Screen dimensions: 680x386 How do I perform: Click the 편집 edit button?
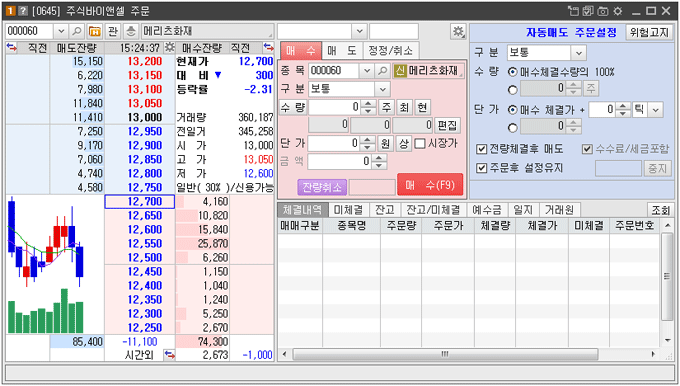(x=447, y=125)
